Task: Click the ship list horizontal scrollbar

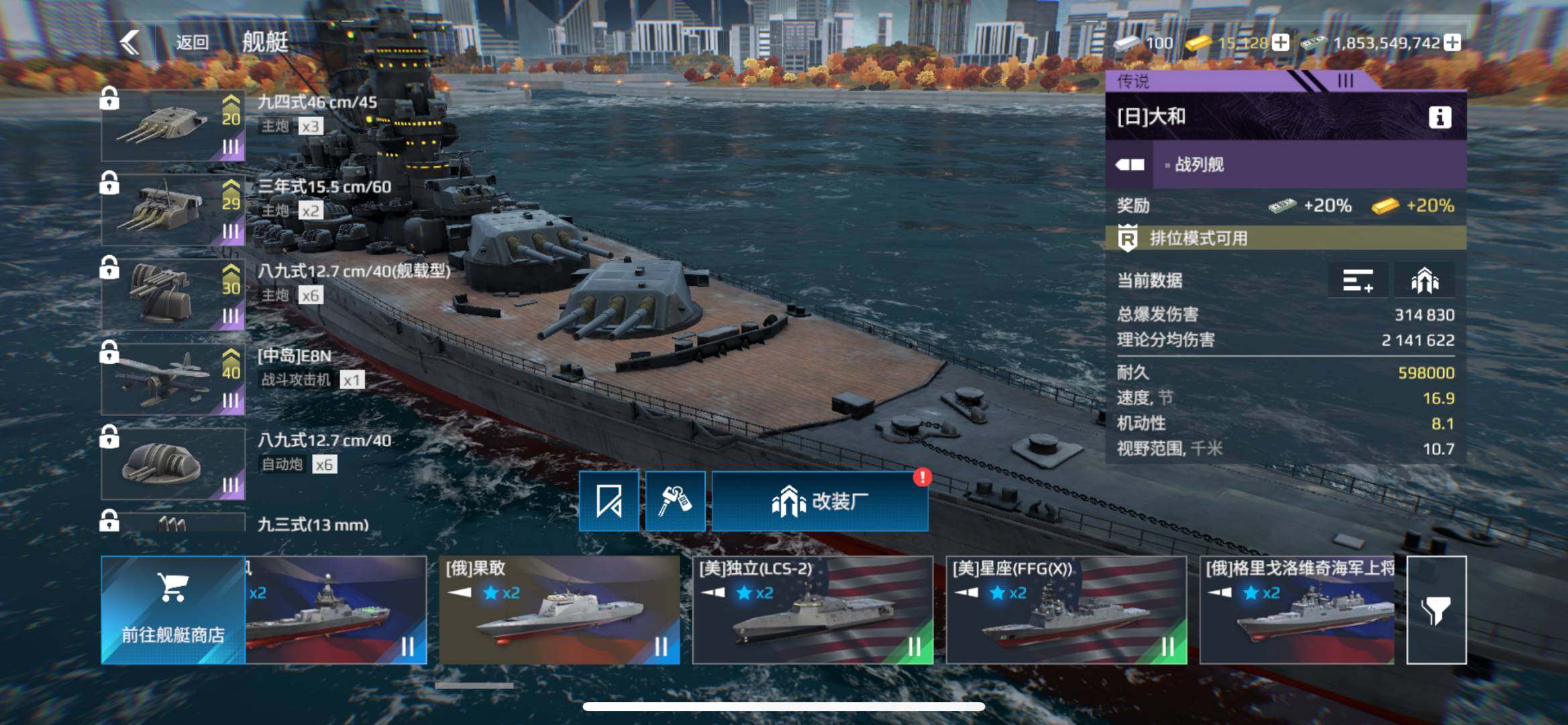Action: tap(474, 685)
